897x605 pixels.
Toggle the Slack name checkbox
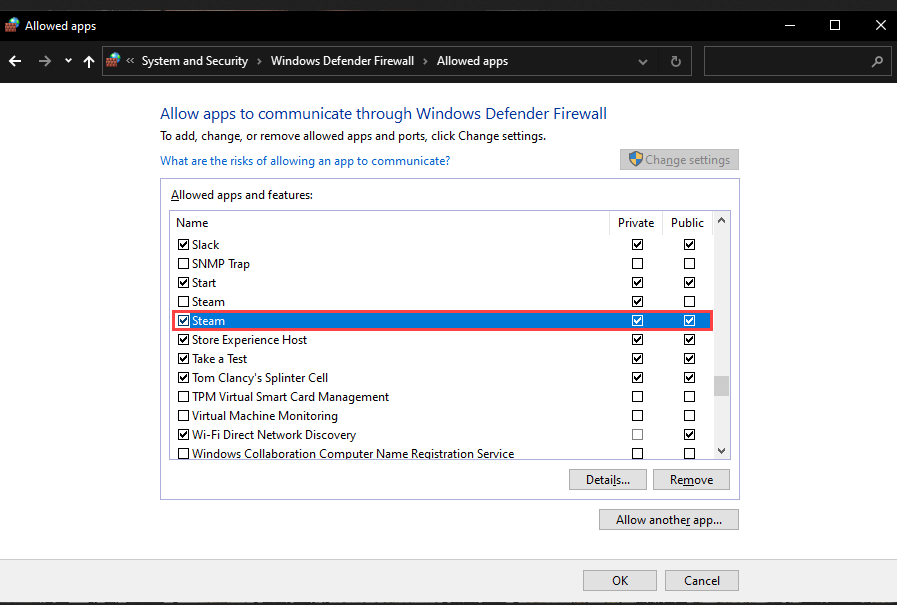click(183, 245)
